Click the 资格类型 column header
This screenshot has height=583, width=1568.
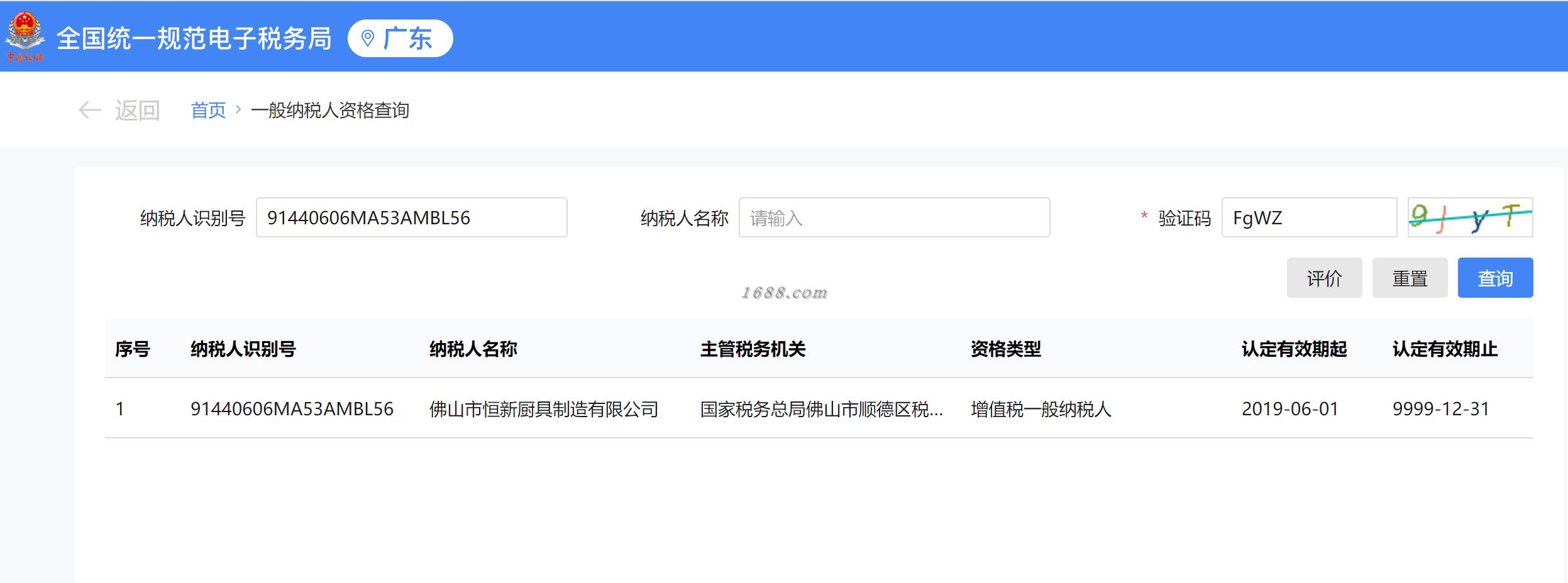[1006, 349]
